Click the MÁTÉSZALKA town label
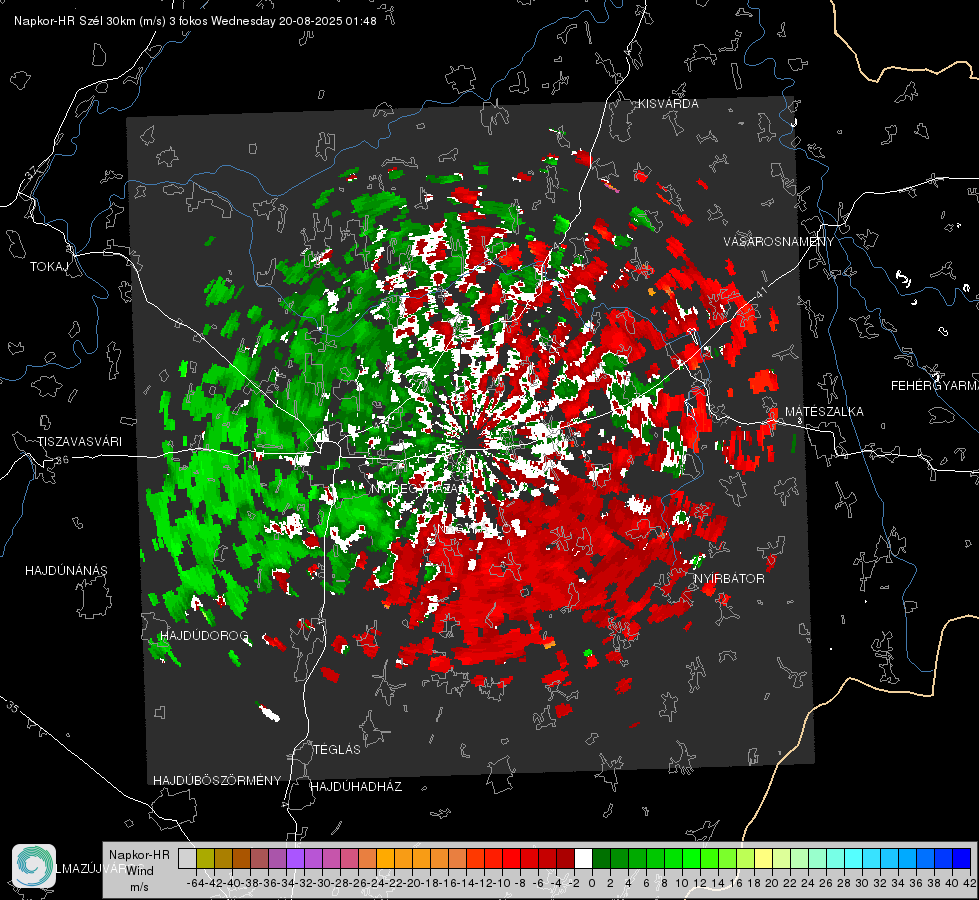Image resolution: width=979 pixels, height=900 pixels. tap(824, 412)
